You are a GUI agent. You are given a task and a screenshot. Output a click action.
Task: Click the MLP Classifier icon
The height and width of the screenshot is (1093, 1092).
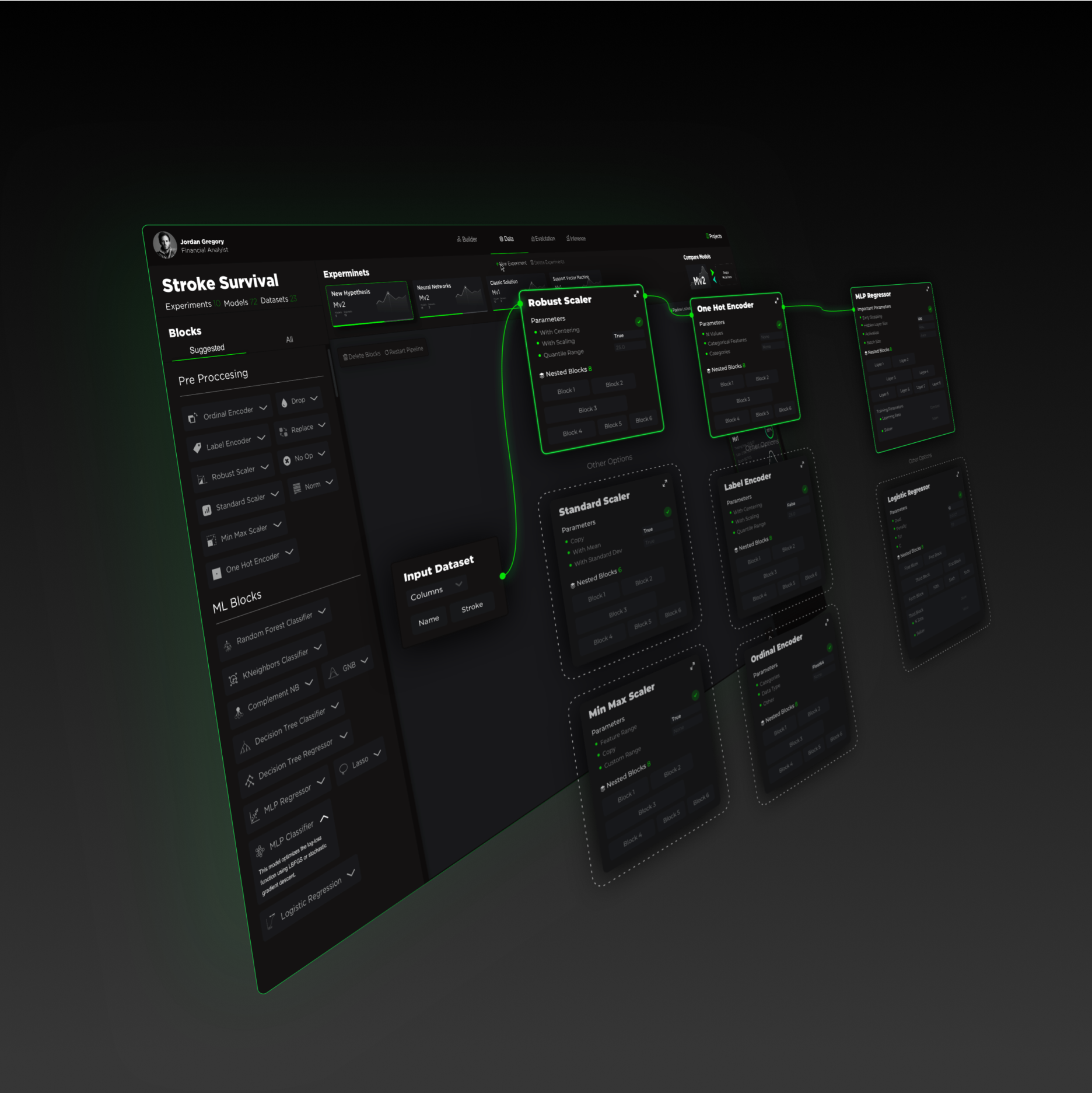click(x=260, y=852)
